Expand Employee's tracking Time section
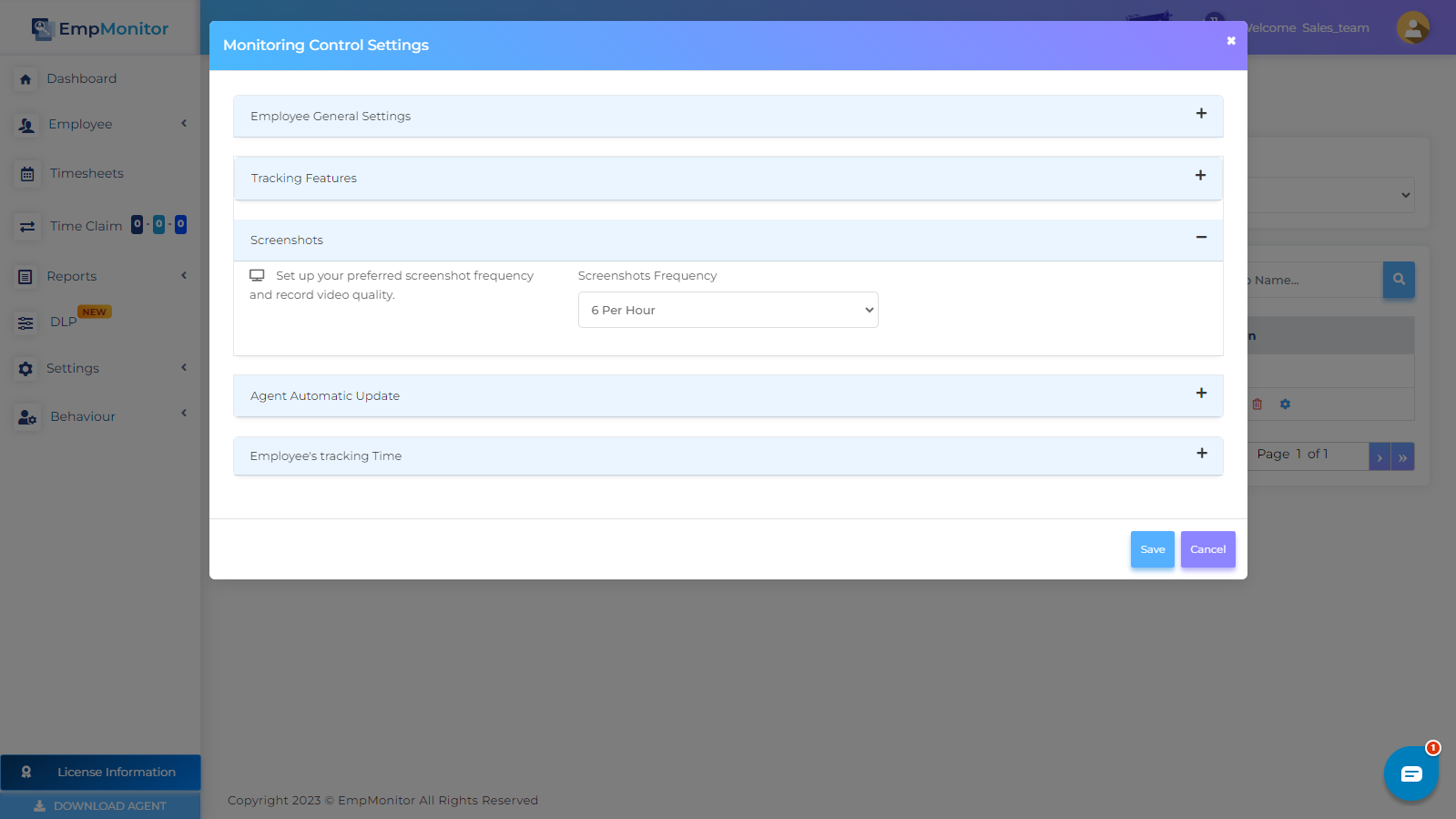Viewport: 1456px width, 819px height. click(x=1202, y=454)
